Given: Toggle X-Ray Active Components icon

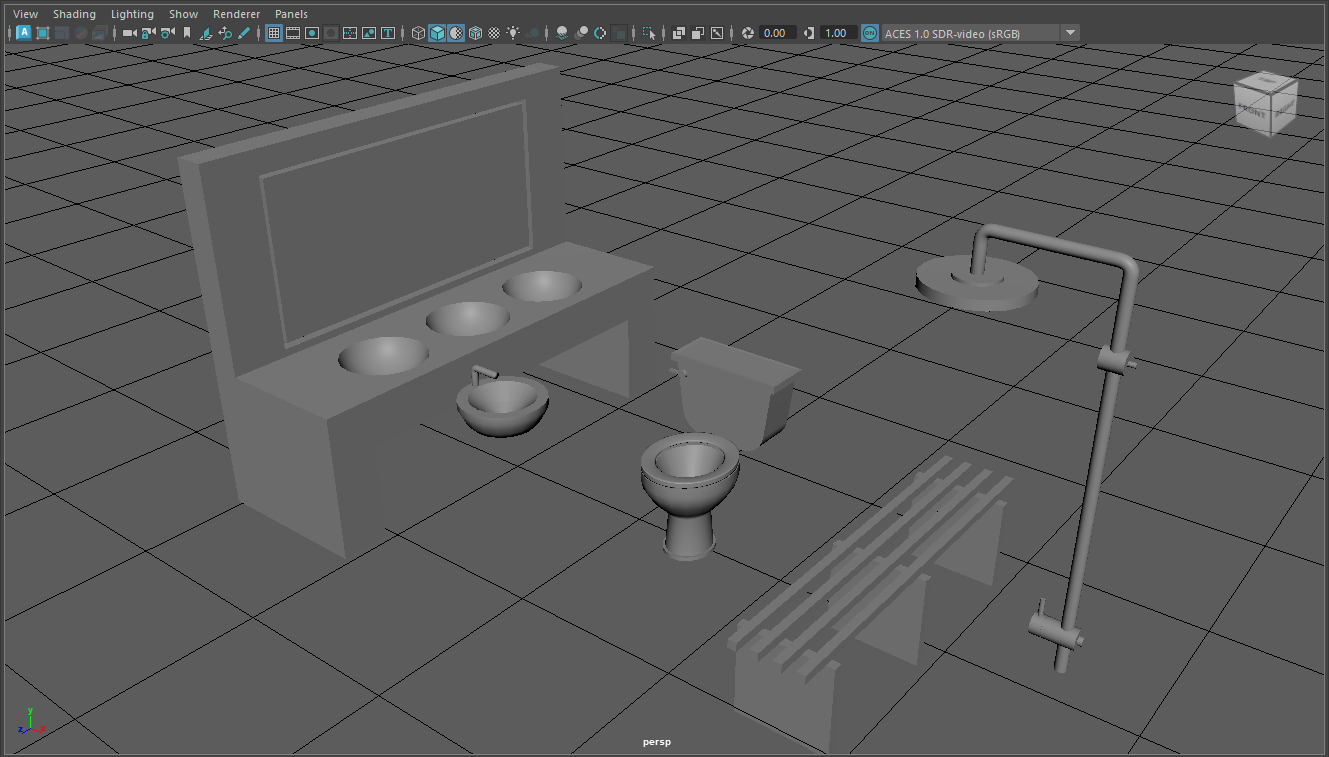Looking at the screenshot, I should pos(698,33).
